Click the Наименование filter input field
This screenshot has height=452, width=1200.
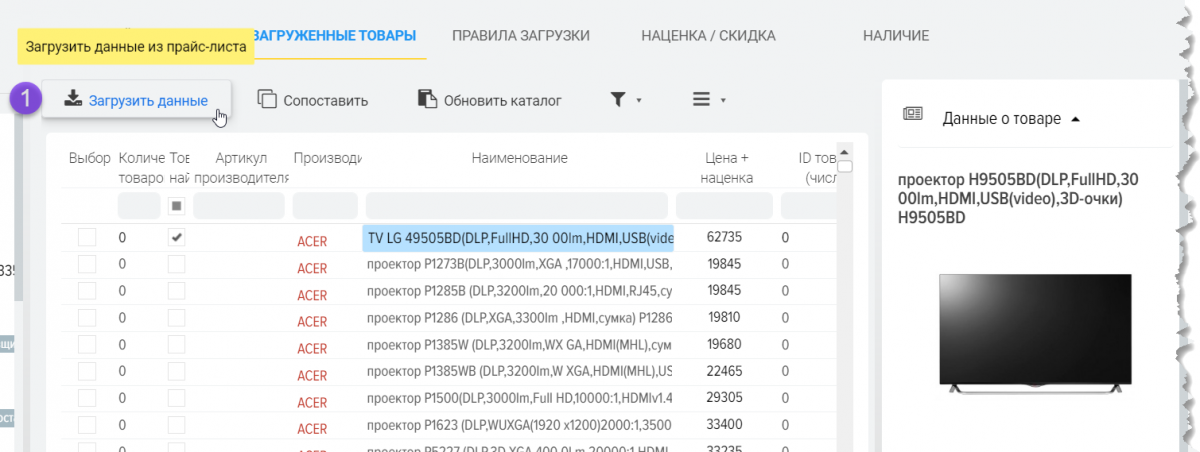(x=517, y=206)
